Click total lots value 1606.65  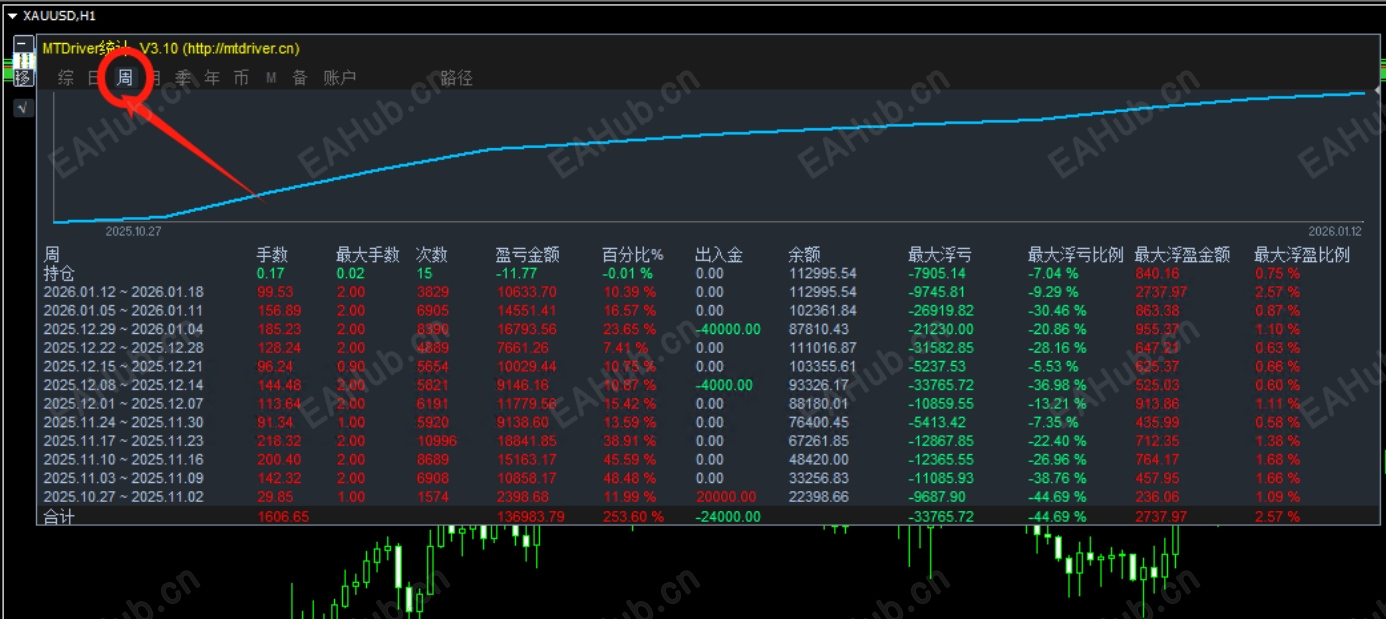pos(283,516)
